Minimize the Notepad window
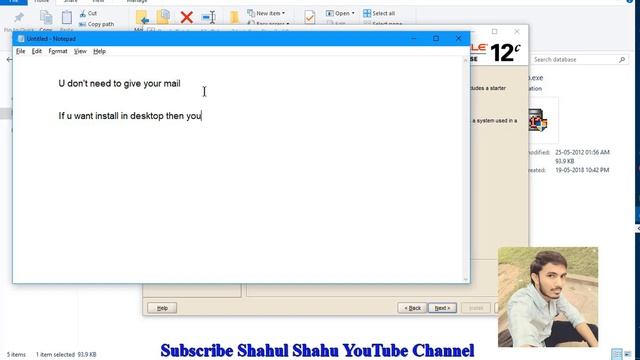Viewport: 640px width, 360px height. point(413,38)
